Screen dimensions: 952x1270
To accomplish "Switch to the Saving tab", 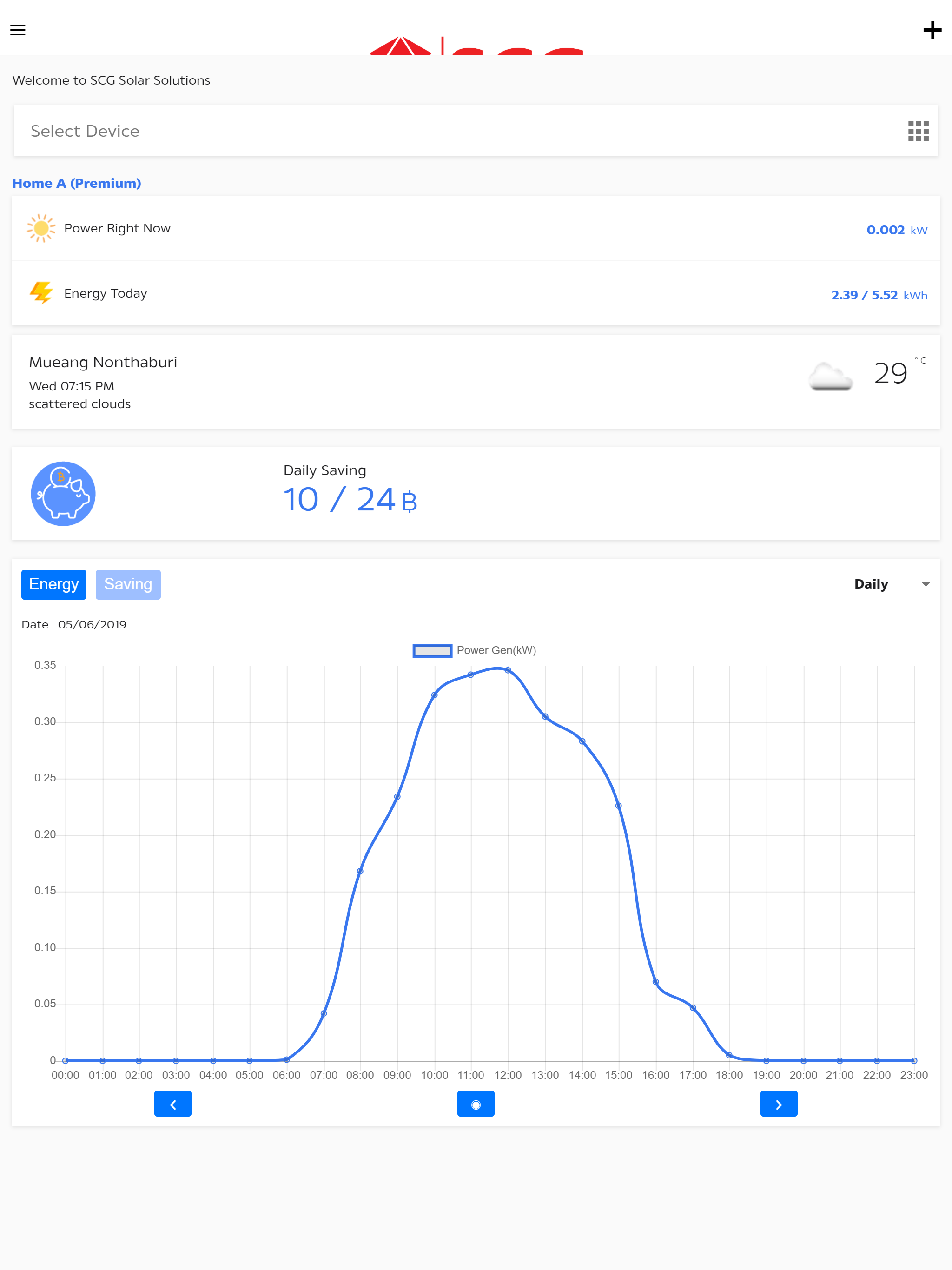I will tap(128, 584).
